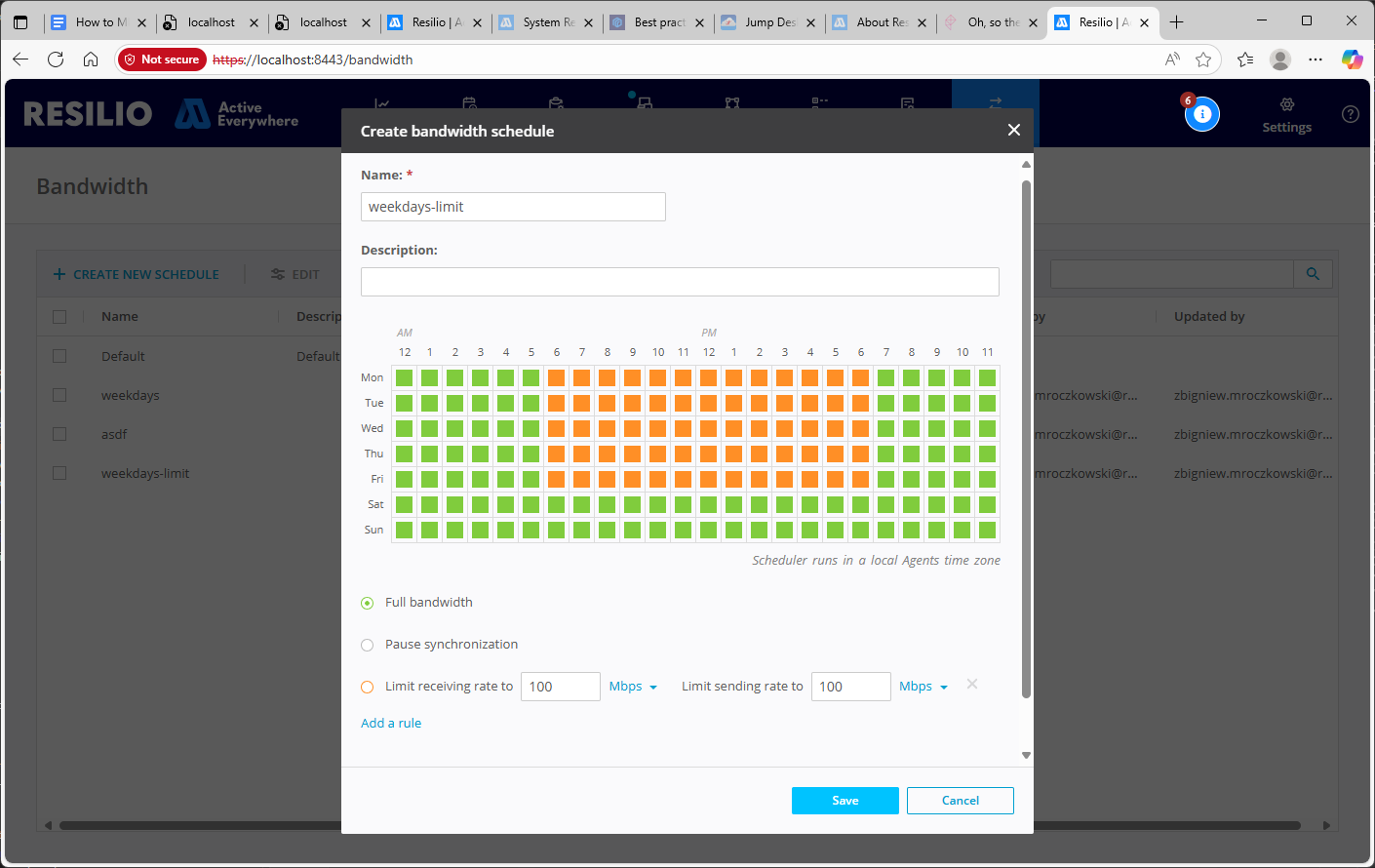
Task: Select the Pause synchronization option
Action: pyautogui.click(x=368, y=645)
